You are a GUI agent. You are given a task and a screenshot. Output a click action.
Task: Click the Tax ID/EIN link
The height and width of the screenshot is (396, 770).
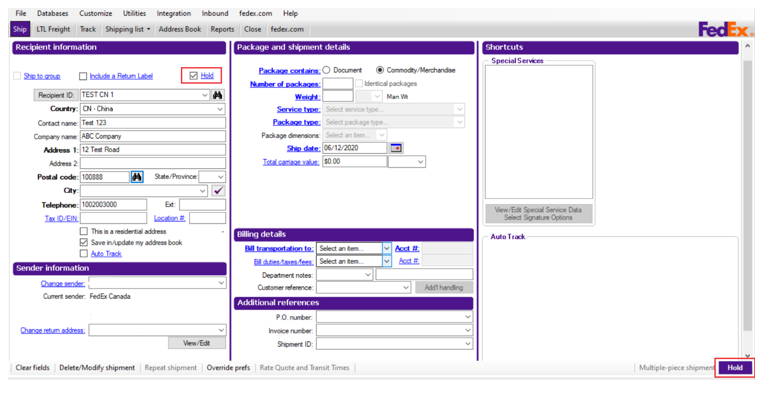(x=61, y=219)
